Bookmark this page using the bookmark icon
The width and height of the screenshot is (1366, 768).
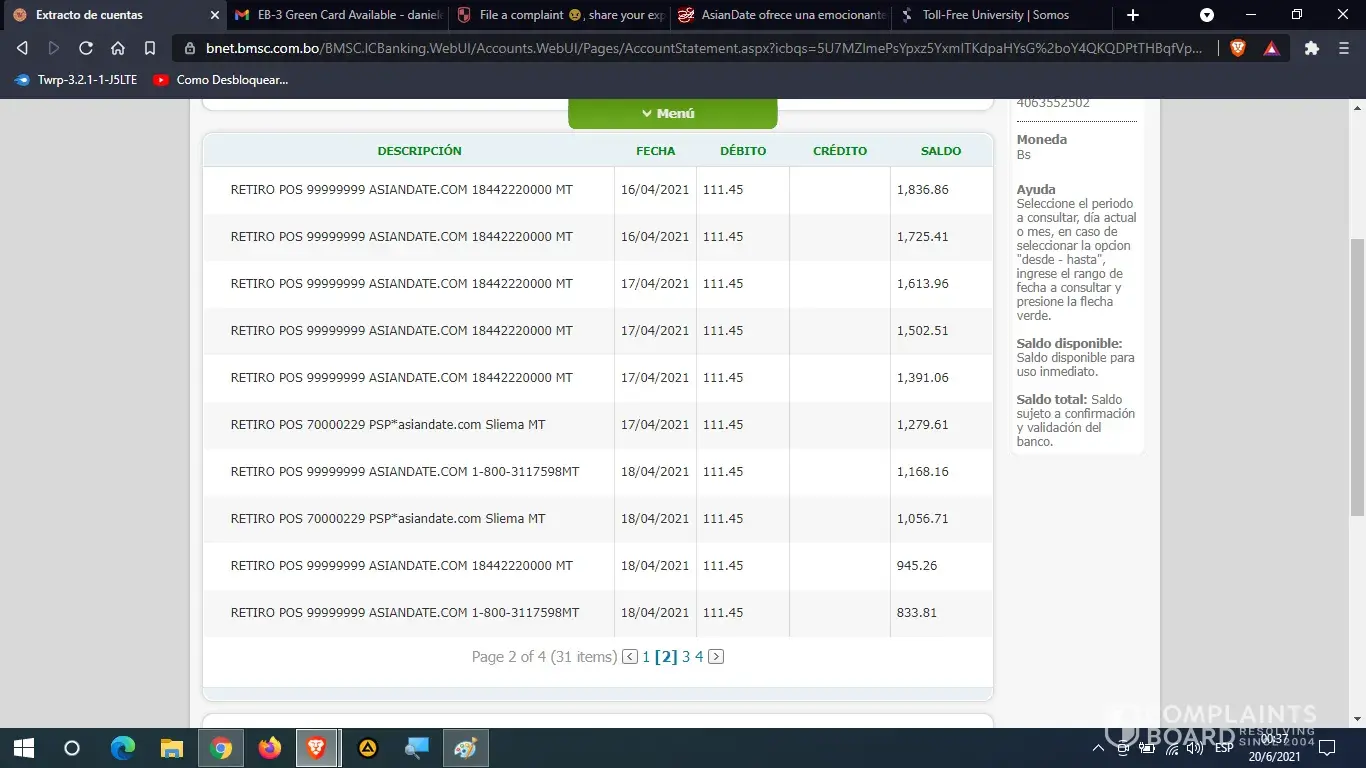(150, 48)
